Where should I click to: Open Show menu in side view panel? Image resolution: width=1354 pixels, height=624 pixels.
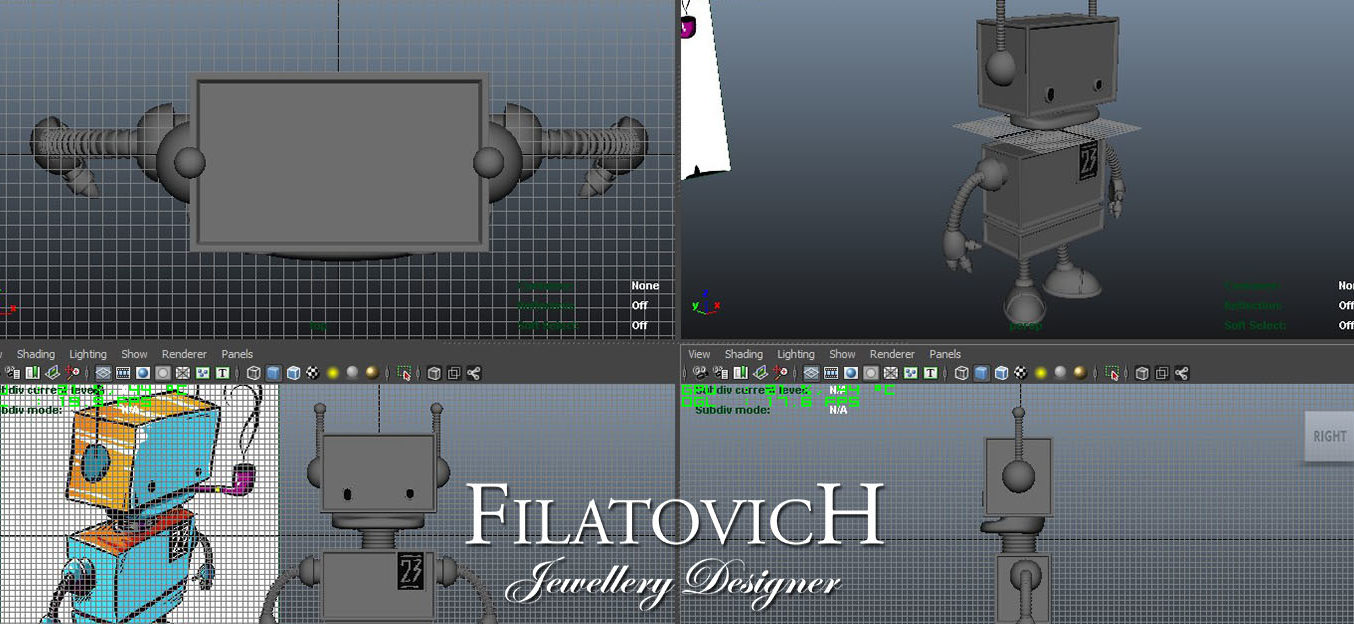point(842,354)
